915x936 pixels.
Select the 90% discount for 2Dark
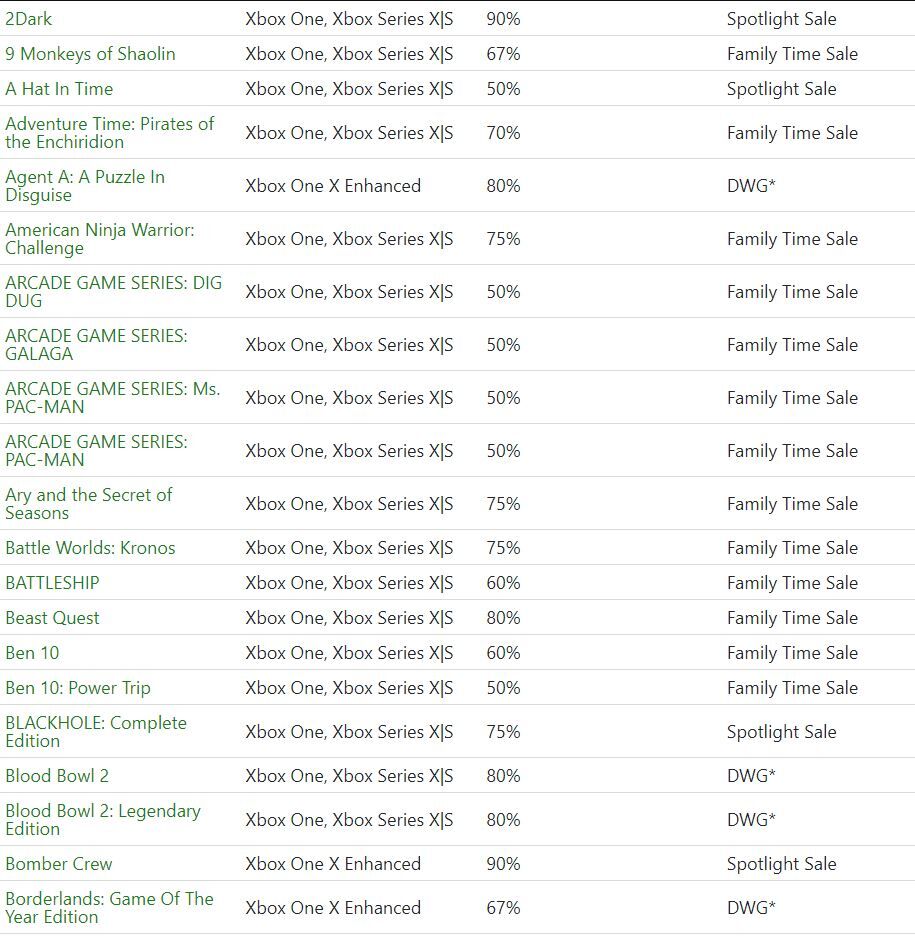pyautogui.click(x=503, y=19)
